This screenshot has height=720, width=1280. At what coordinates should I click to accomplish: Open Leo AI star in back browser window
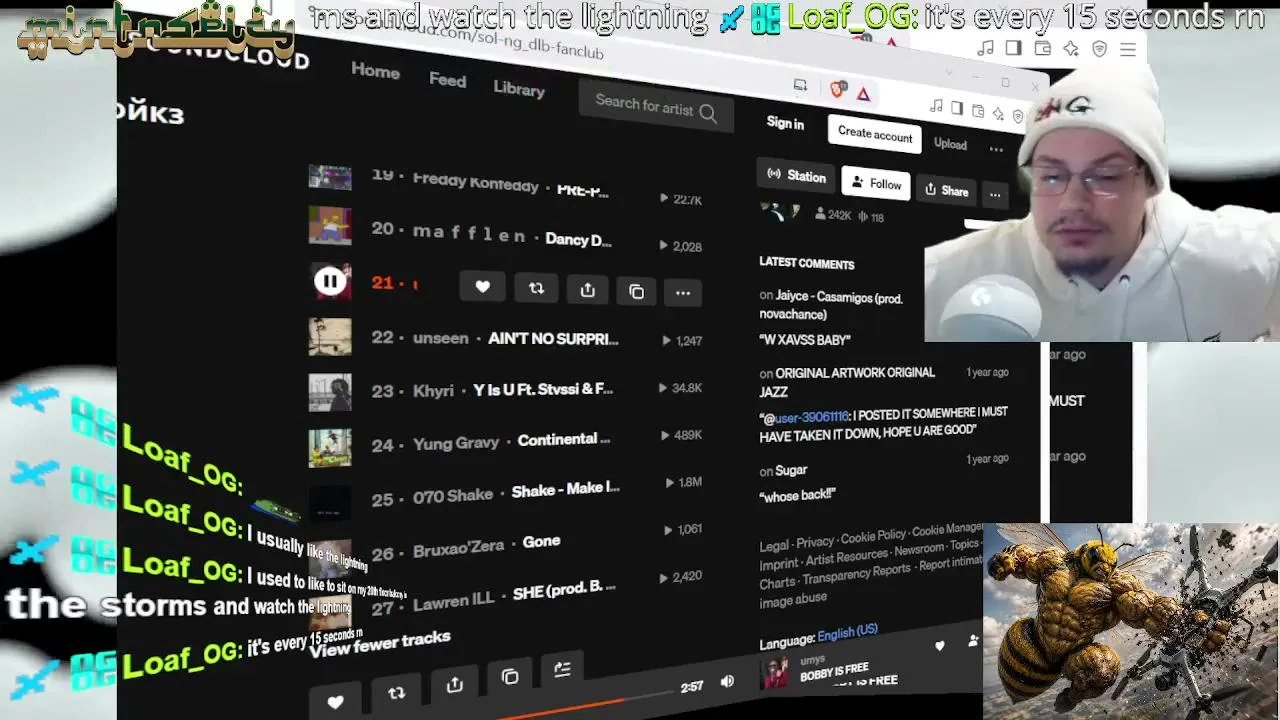coord(1071,48)
